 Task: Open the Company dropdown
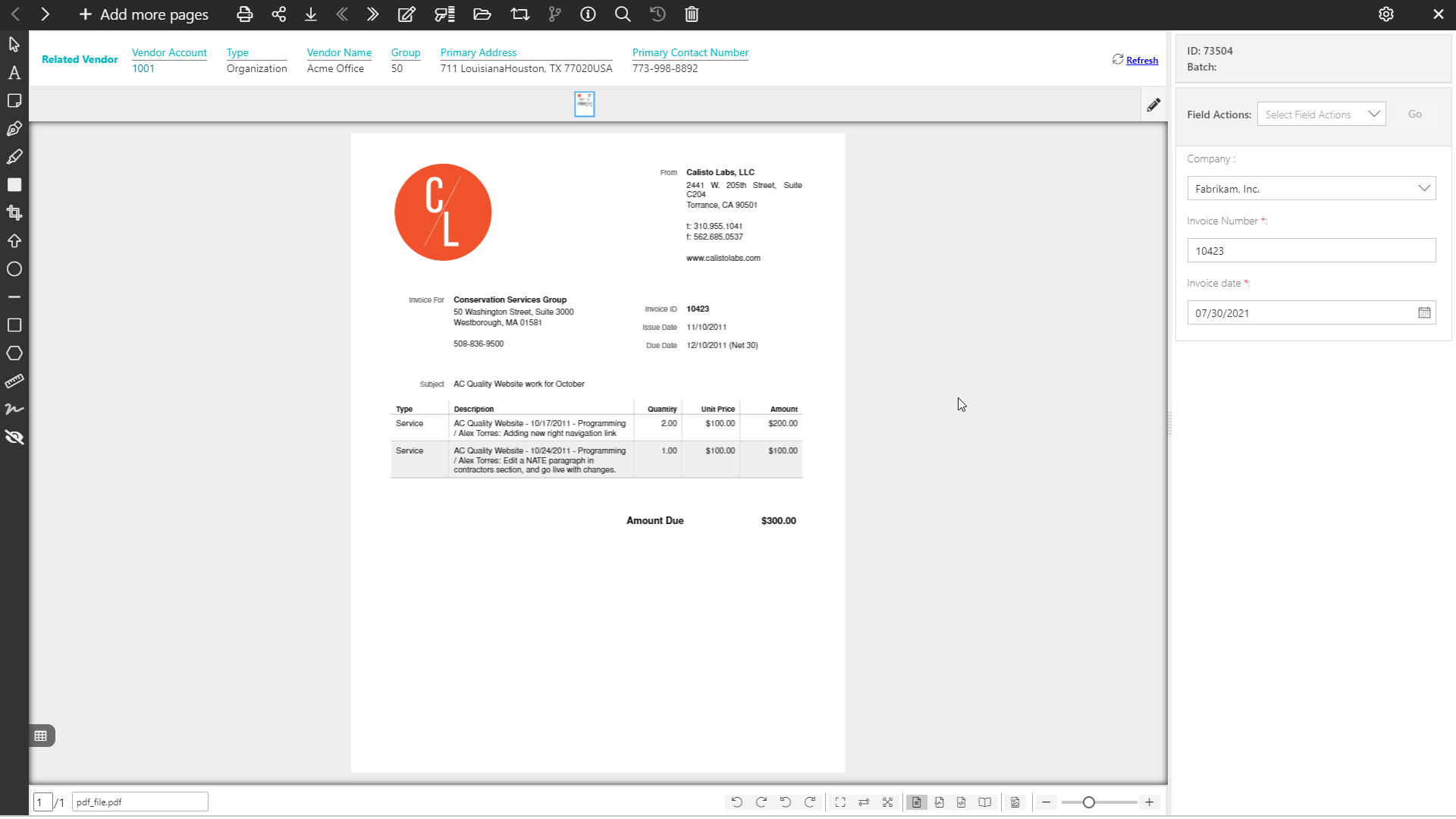coord(1311,189)
